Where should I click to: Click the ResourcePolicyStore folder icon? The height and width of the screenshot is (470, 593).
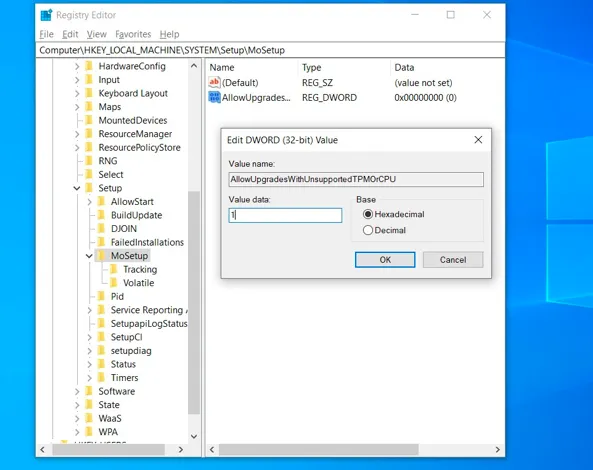pyautogui.click(x=89, y=147)
